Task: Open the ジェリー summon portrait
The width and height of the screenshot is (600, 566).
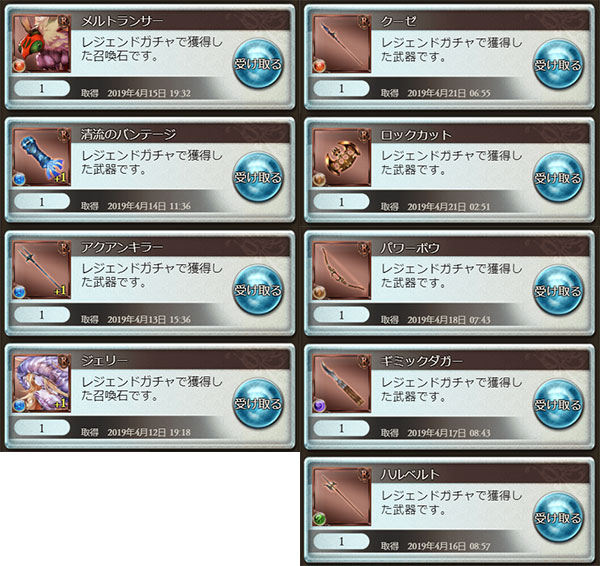Action: click(42, 383)
